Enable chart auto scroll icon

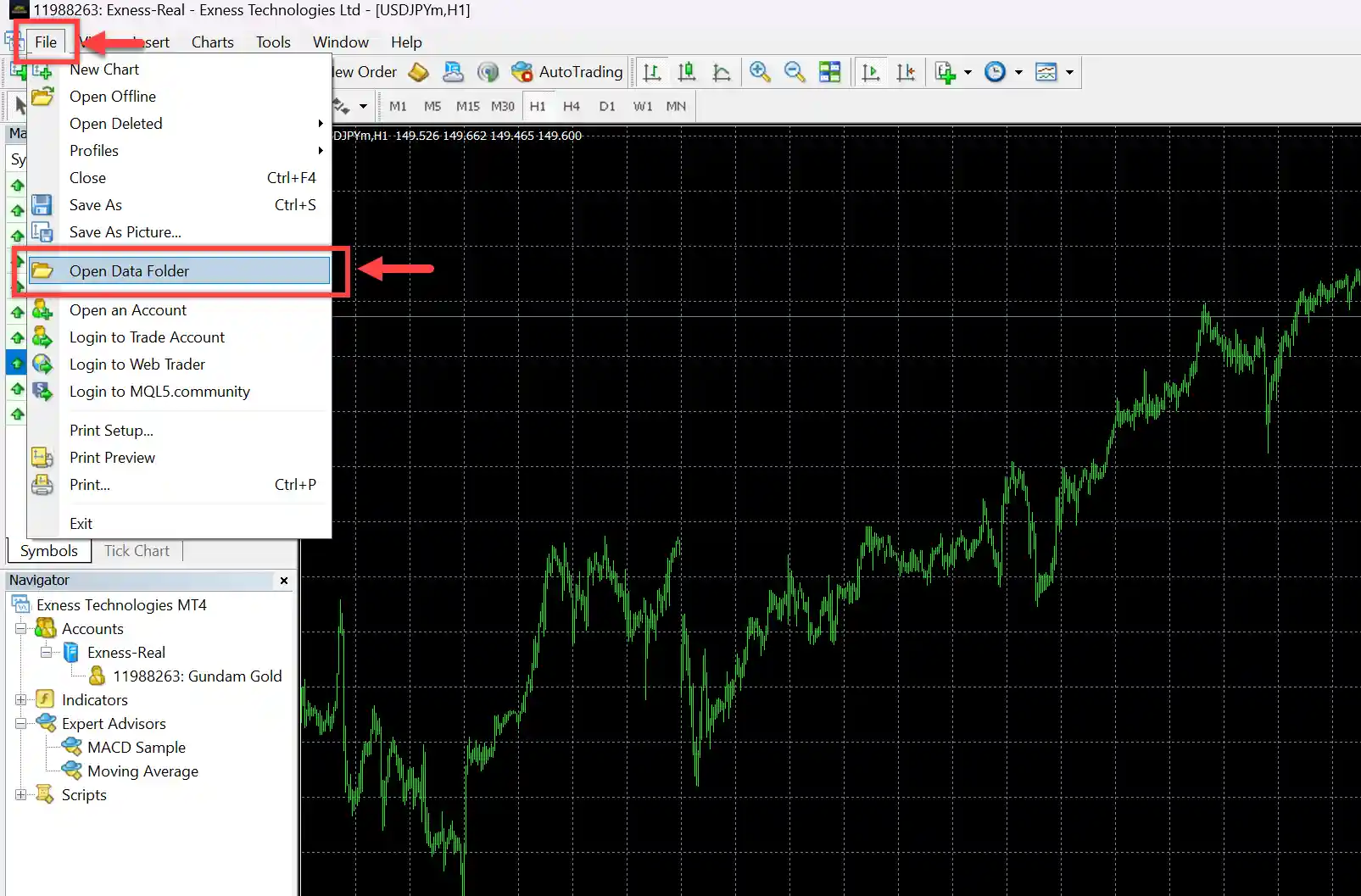[x=871, y=72]
